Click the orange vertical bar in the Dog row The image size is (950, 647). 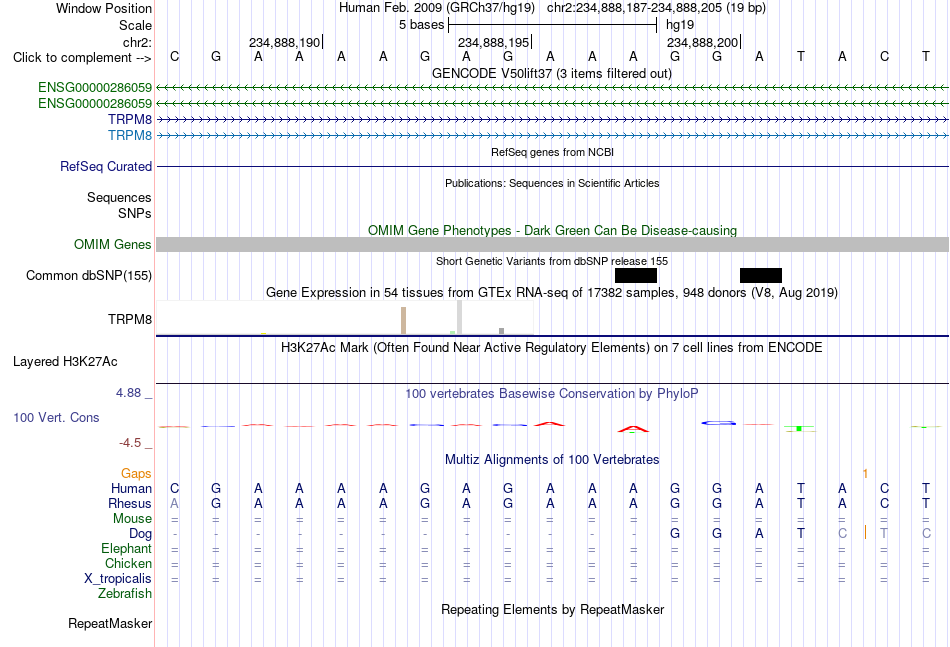click(865, 533)
